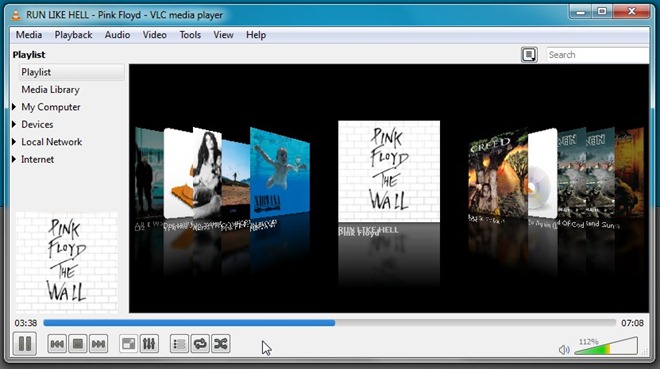660x369 pixels.
Task: Stop playback with the stop button
Action: [x=78, y=344]
